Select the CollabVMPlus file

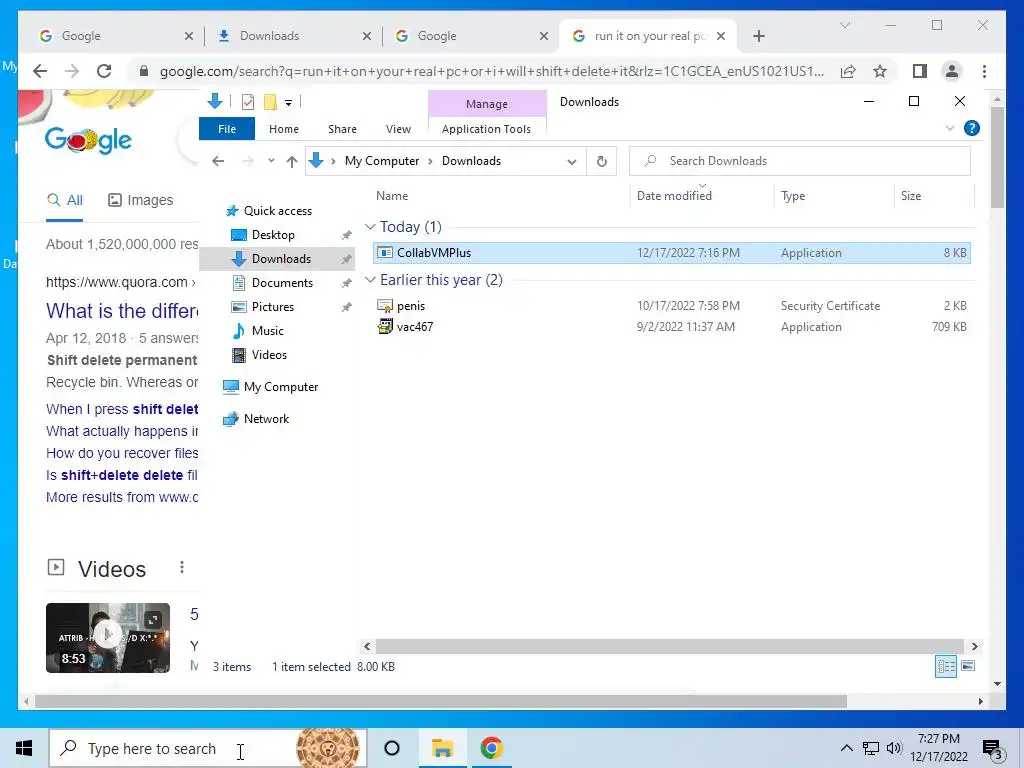672,253
